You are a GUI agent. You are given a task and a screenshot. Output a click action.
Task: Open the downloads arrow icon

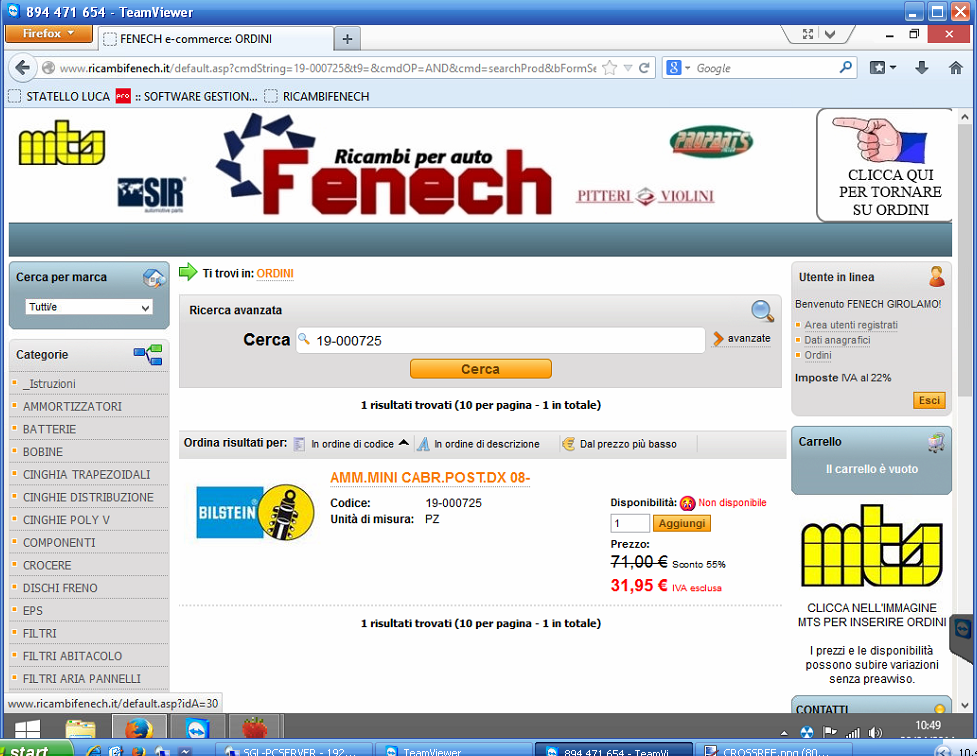pos(922,68)
